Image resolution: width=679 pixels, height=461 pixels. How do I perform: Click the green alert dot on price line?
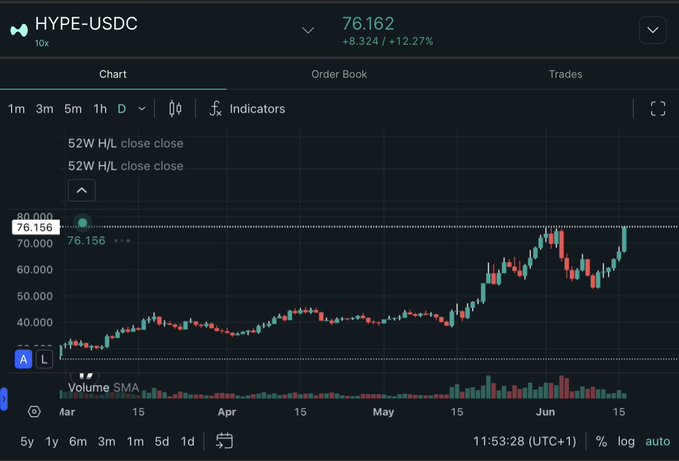(x=82, y=223)
